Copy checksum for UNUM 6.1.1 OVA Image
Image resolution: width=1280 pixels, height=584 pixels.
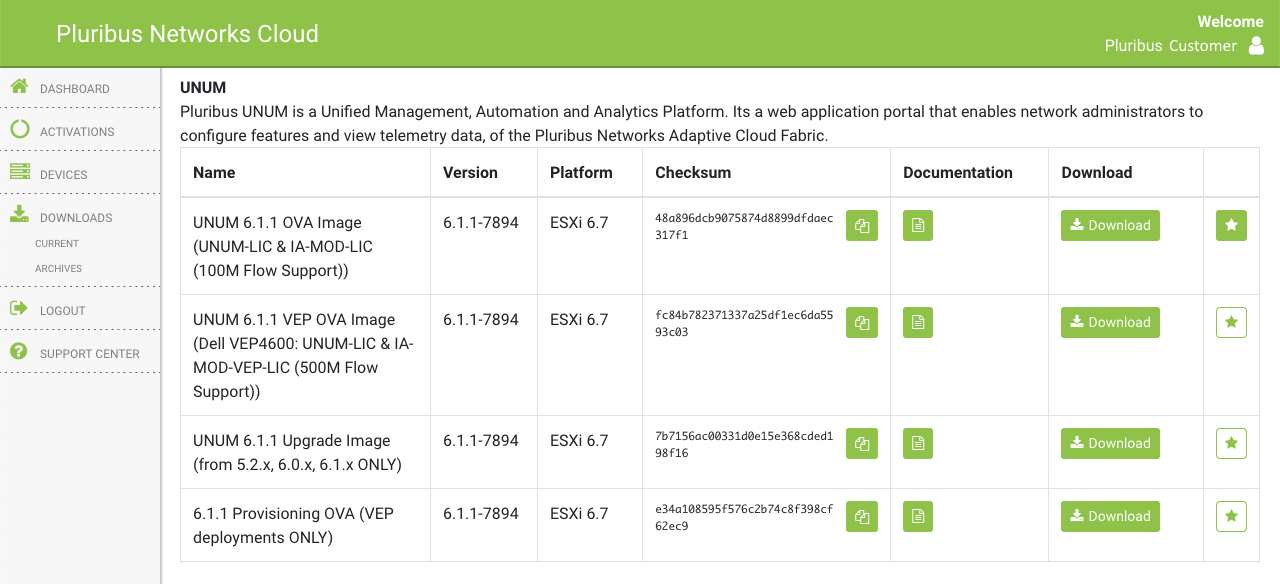tap(862, 225)
